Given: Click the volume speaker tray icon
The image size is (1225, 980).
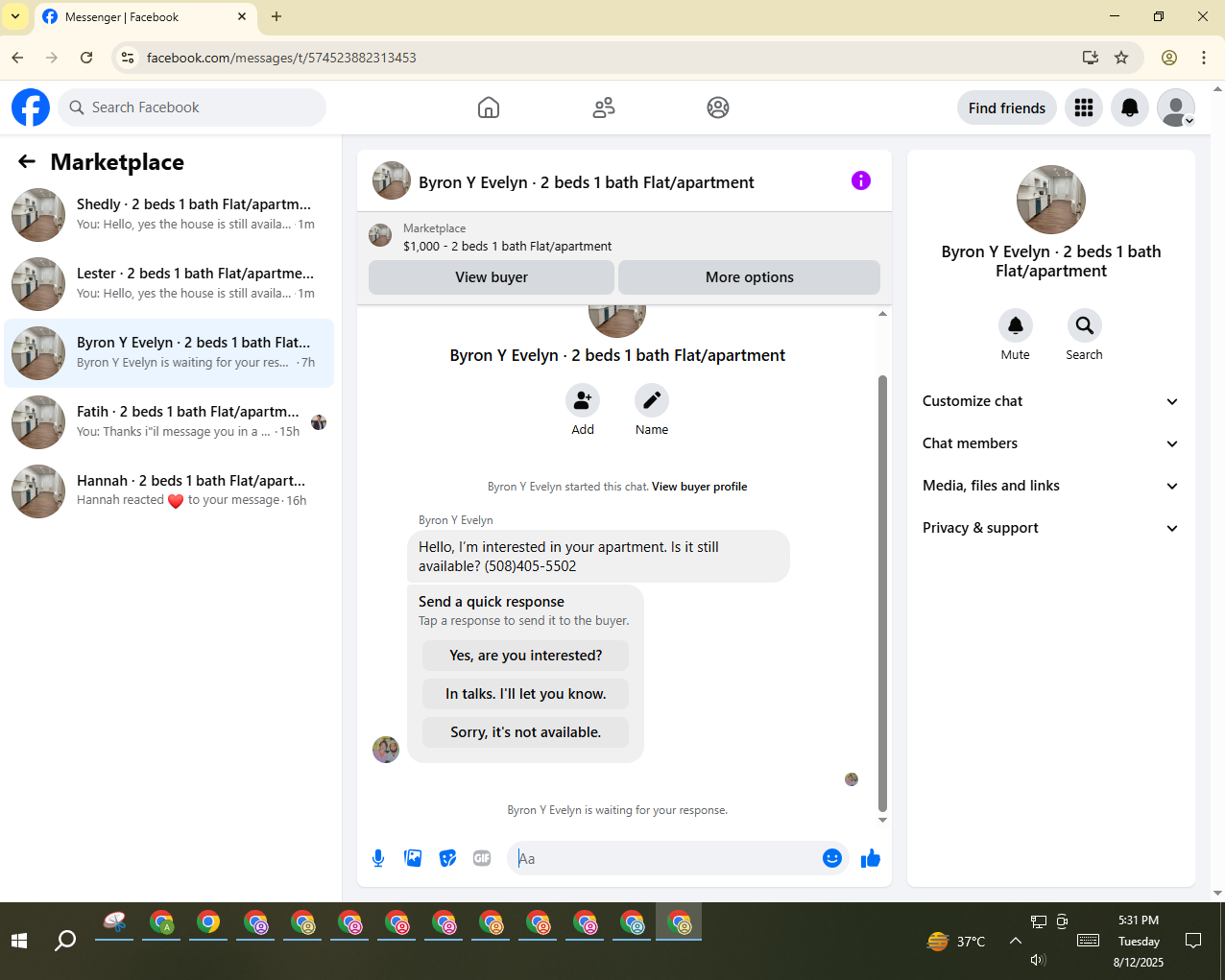Looking at the screenshot, I should coord(1038,960).
